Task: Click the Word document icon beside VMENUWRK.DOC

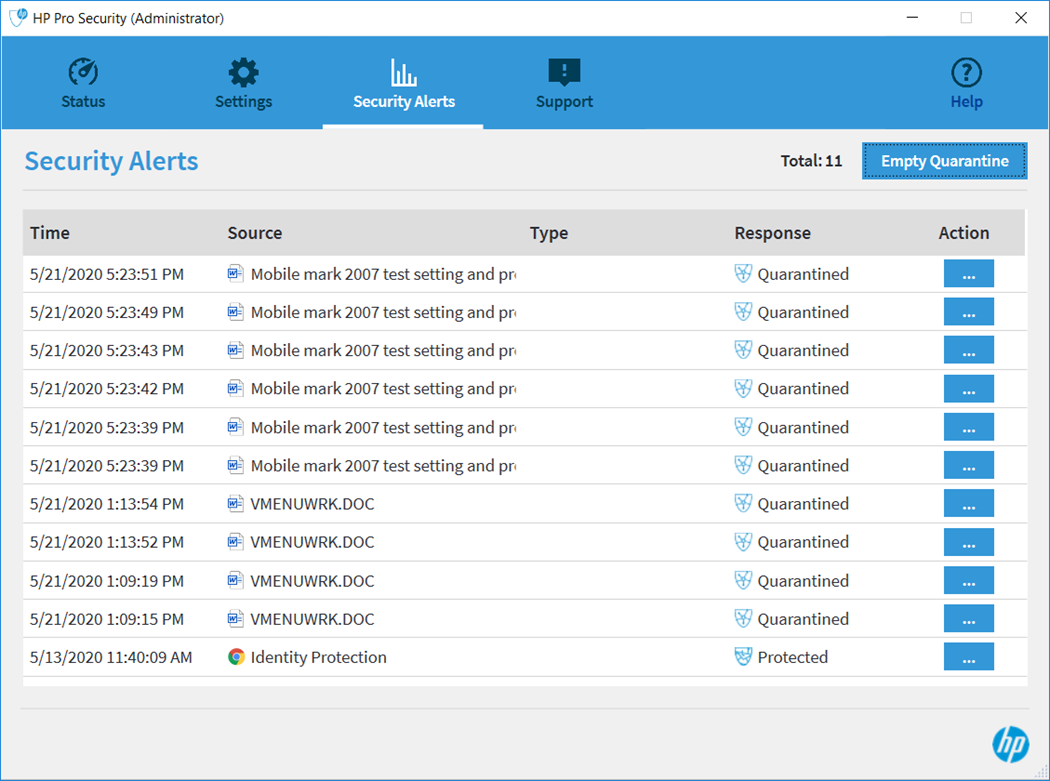Action: click(235, 503)
